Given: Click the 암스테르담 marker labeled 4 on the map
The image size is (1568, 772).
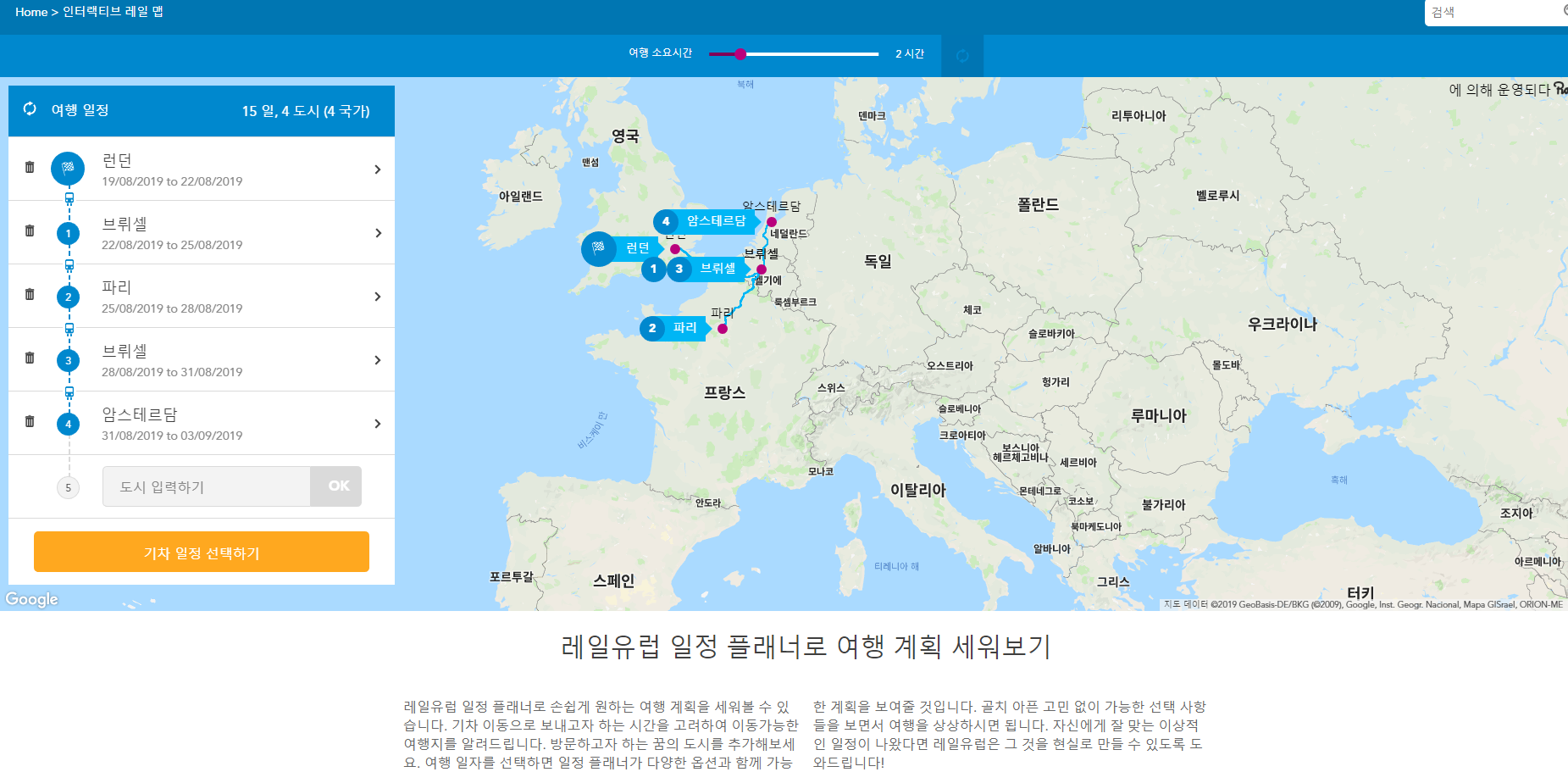Looking at the screenshot, I should [x=702, y=221].
